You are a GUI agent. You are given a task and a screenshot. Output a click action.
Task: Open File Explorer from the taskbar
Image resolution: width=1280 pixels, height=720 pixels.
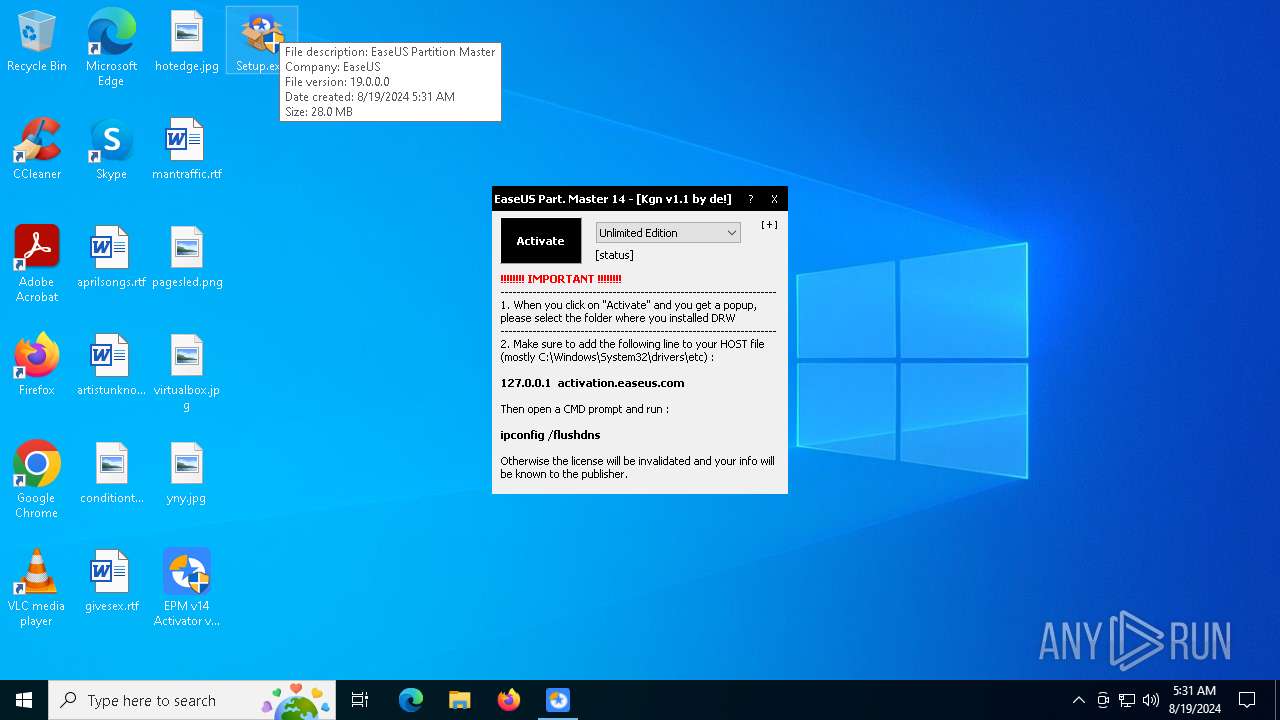click(x=459, y=700)
